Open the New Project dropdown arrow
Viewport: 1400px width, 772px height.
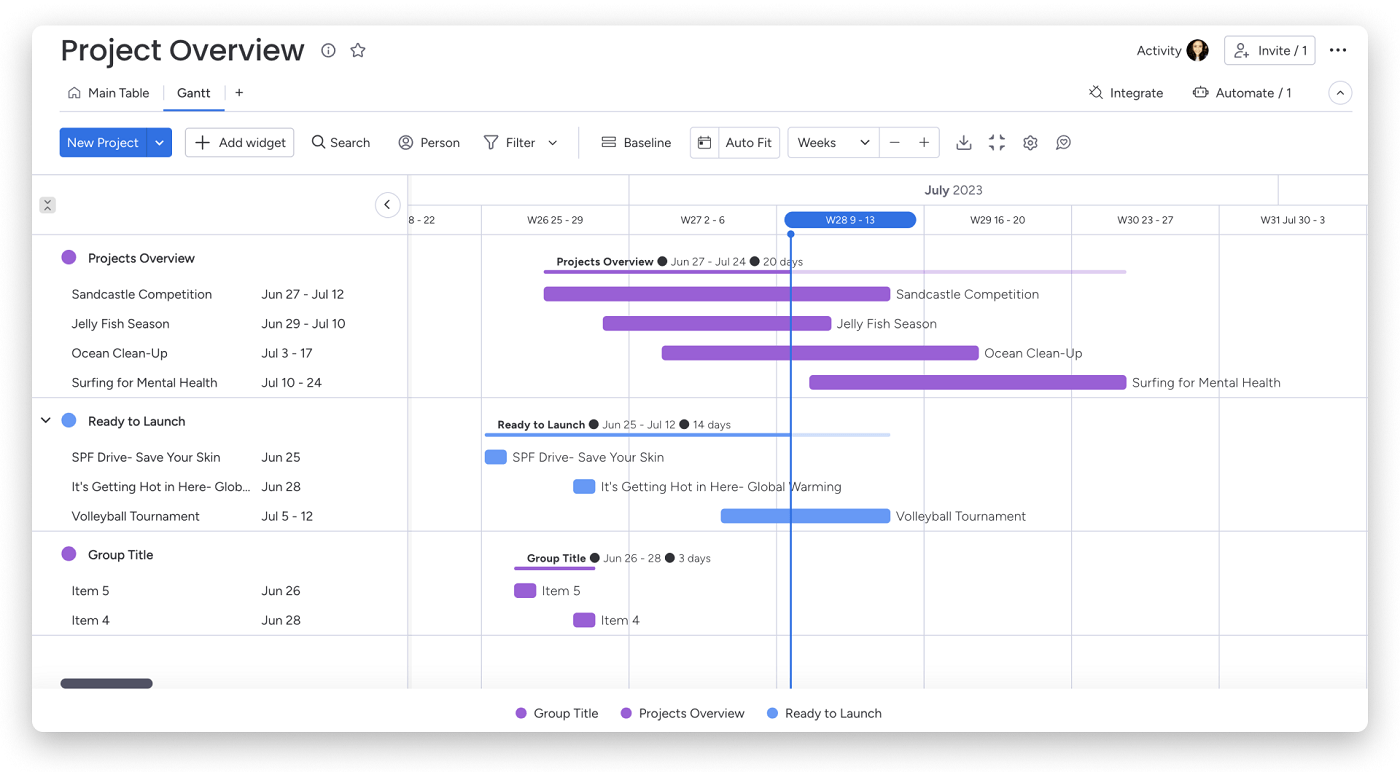click(160, 143)
